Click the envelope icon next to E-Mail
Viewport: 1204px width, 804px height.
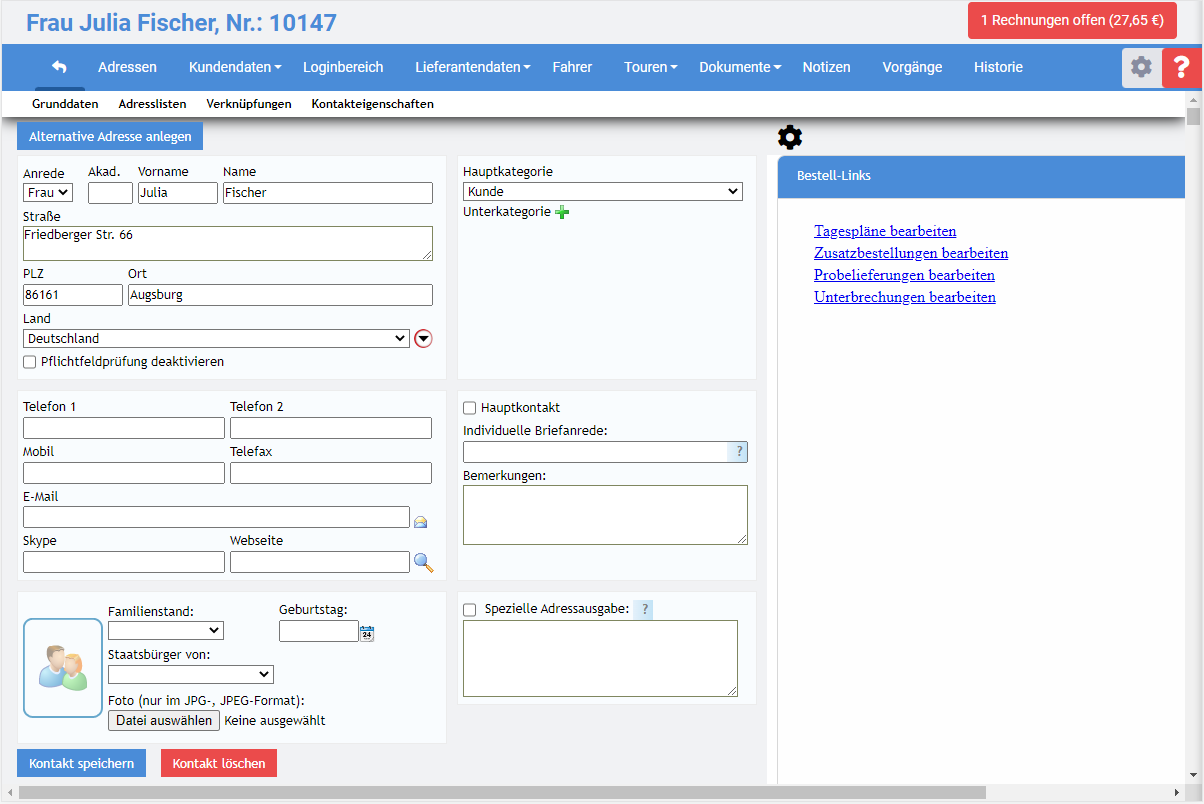(421, 520)
